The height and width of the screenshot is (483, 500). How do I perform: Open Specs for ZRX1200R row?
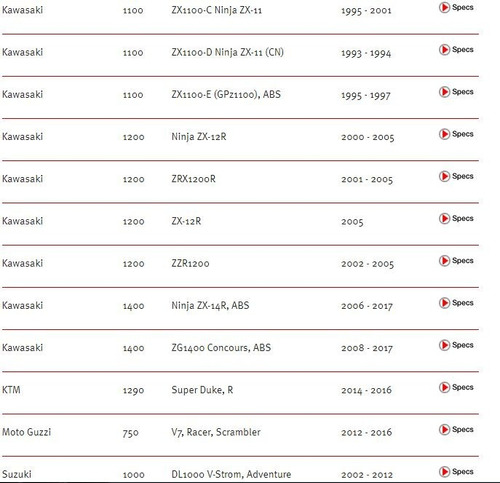(456, 176)
